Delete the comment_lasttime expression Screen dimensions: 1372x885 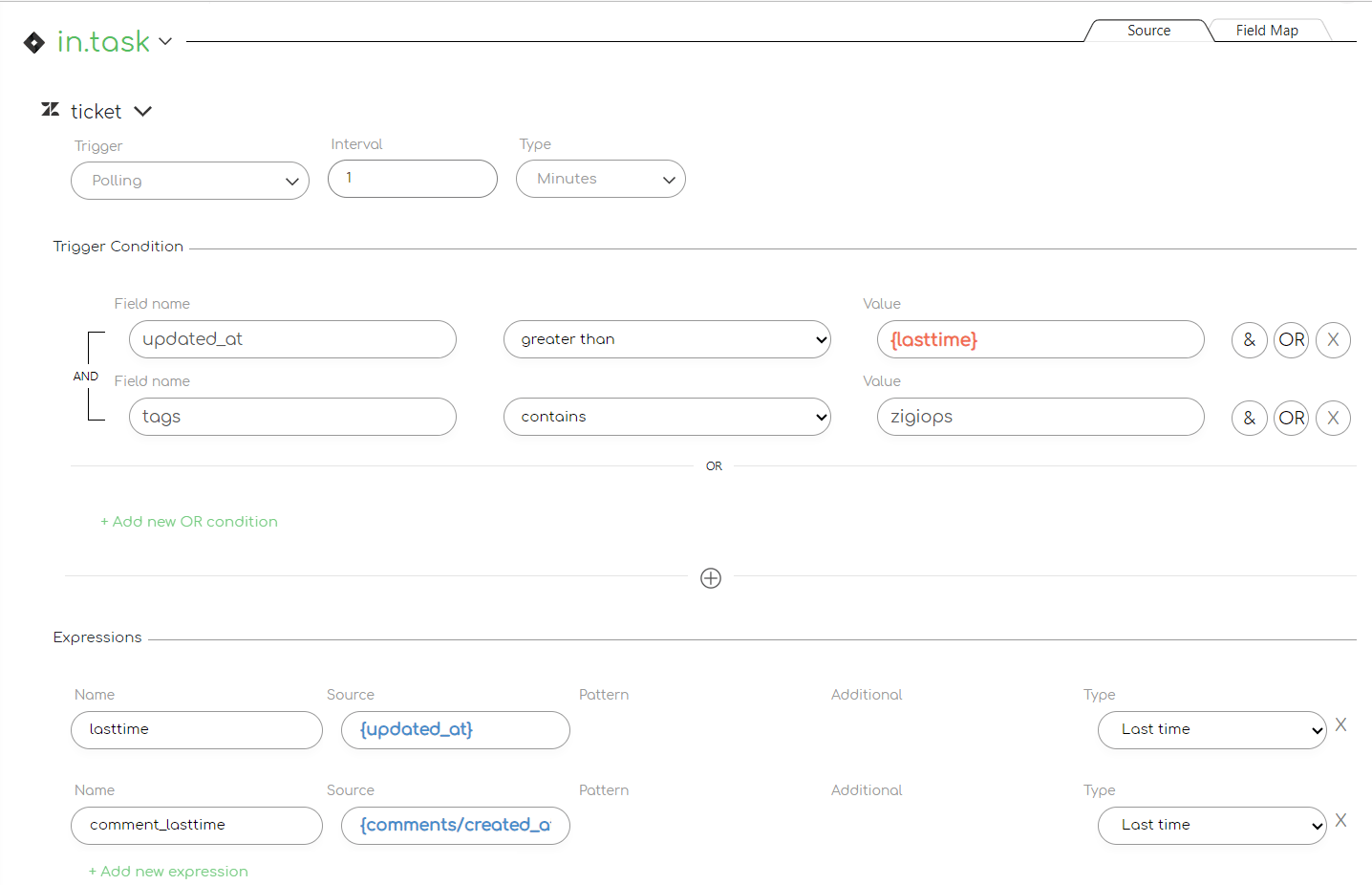point(1341,821)
